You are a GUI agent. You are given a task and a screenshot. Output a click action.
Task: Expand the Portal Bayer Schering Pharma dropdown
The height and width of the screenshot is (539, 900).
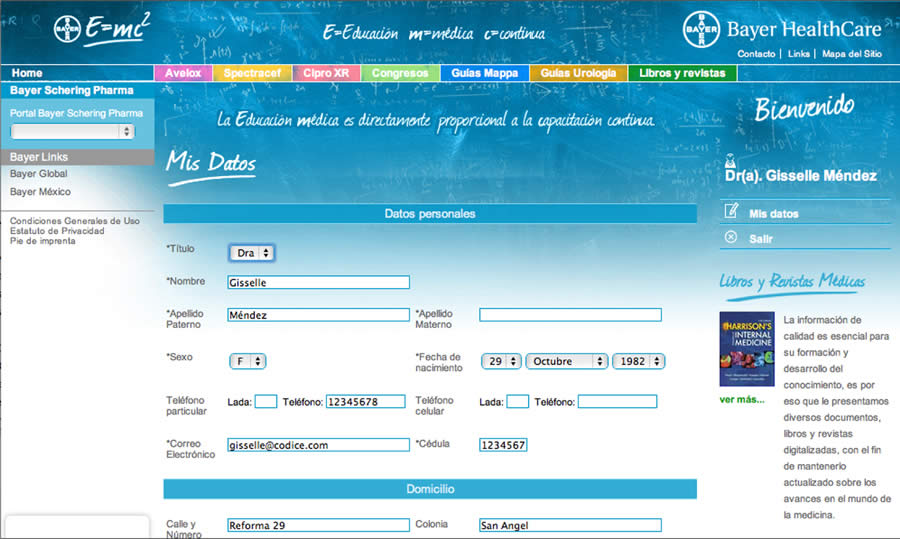73,131
